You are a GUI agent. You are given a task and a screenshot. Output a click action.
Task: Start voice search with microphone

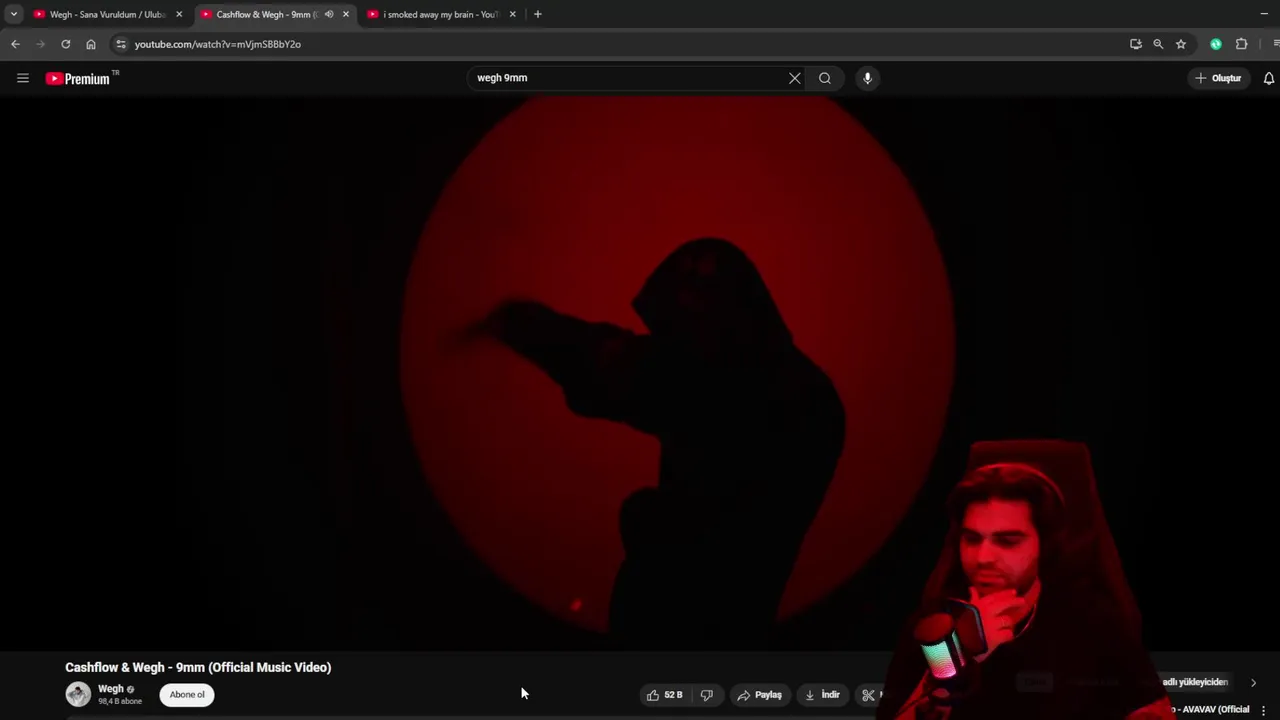(867, 78)
